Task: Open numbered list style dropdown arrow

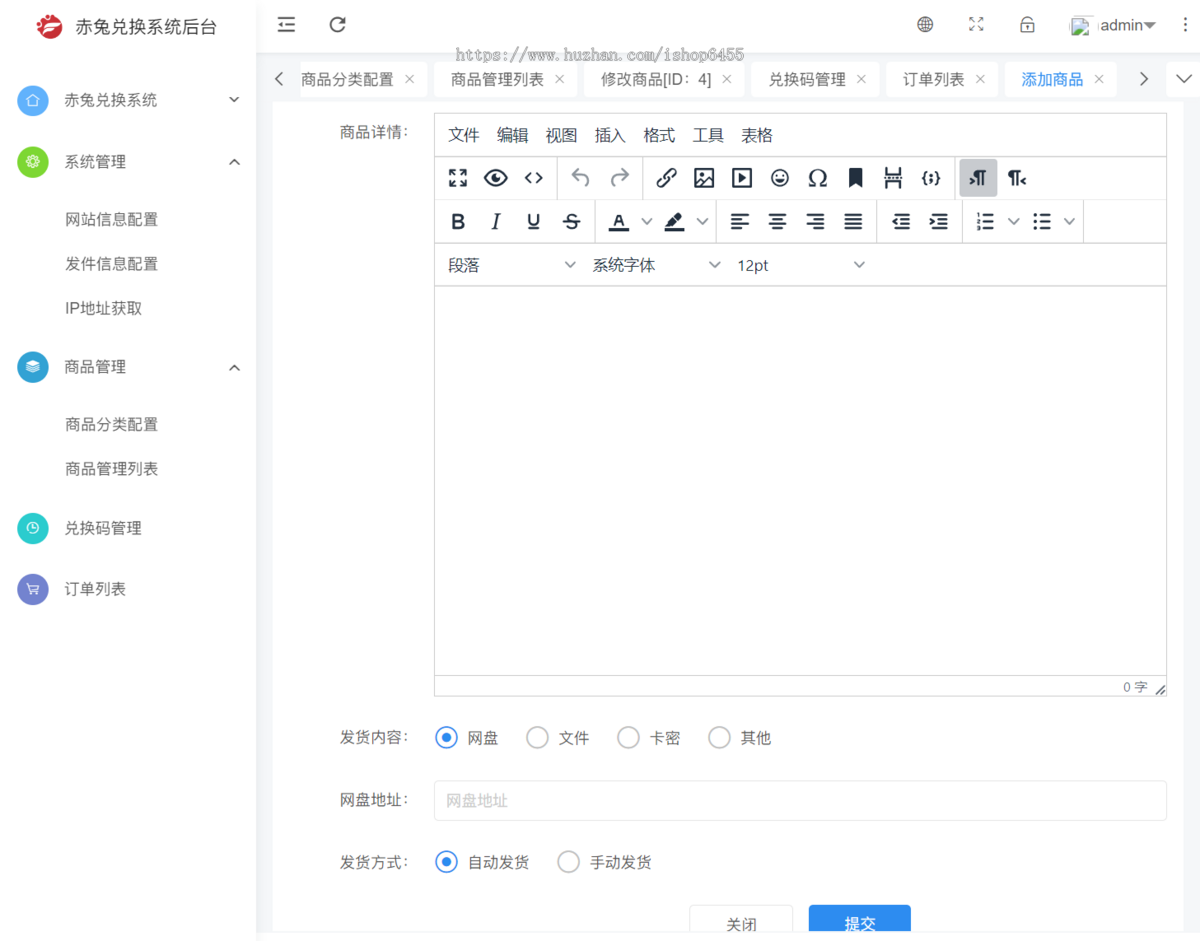Action: 1013,222
